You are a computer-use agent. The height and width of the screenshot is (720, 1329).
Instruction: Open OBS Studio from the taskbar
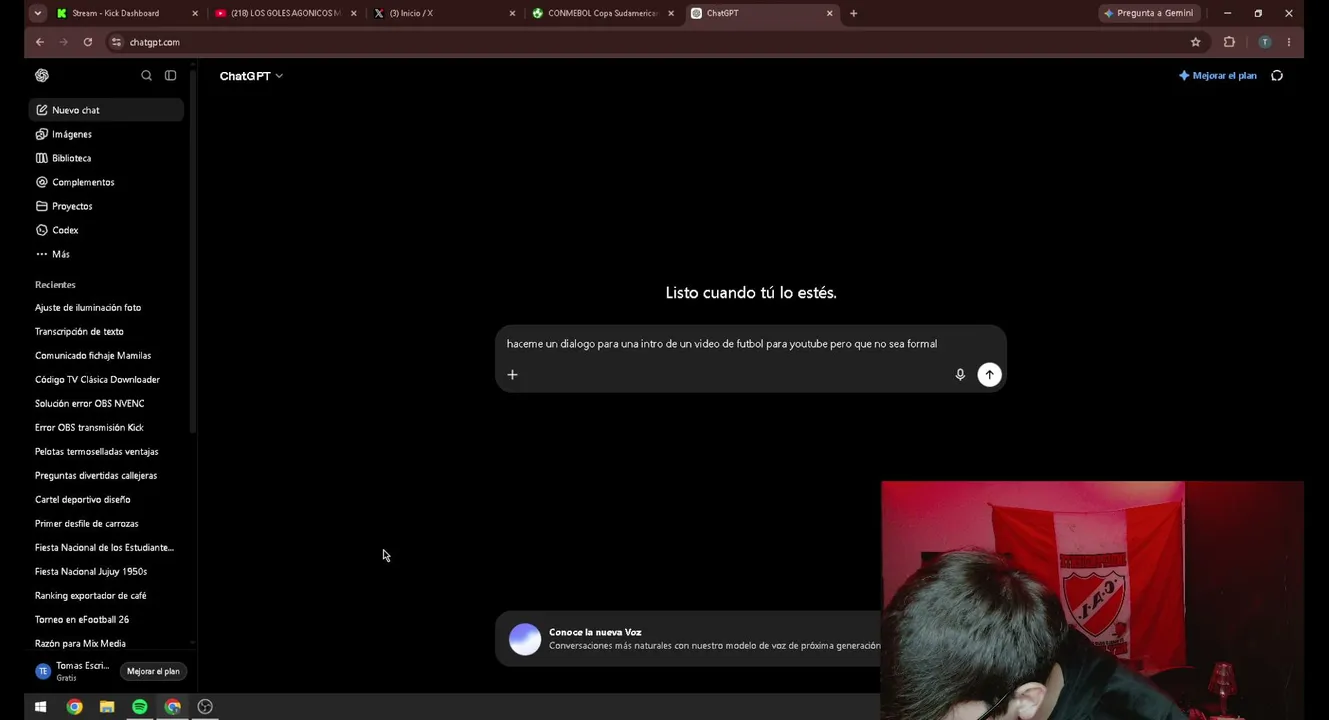click(205, 707)
